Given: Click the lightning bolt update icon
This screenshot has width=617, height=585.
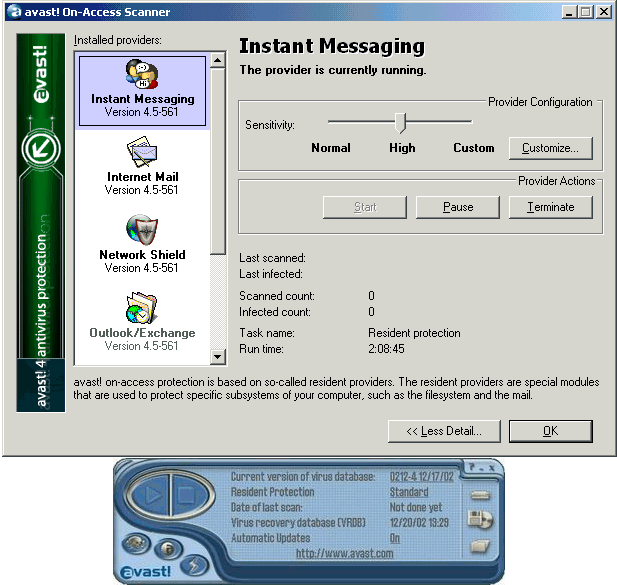Looking at the screenshot, I should point(194,566).
